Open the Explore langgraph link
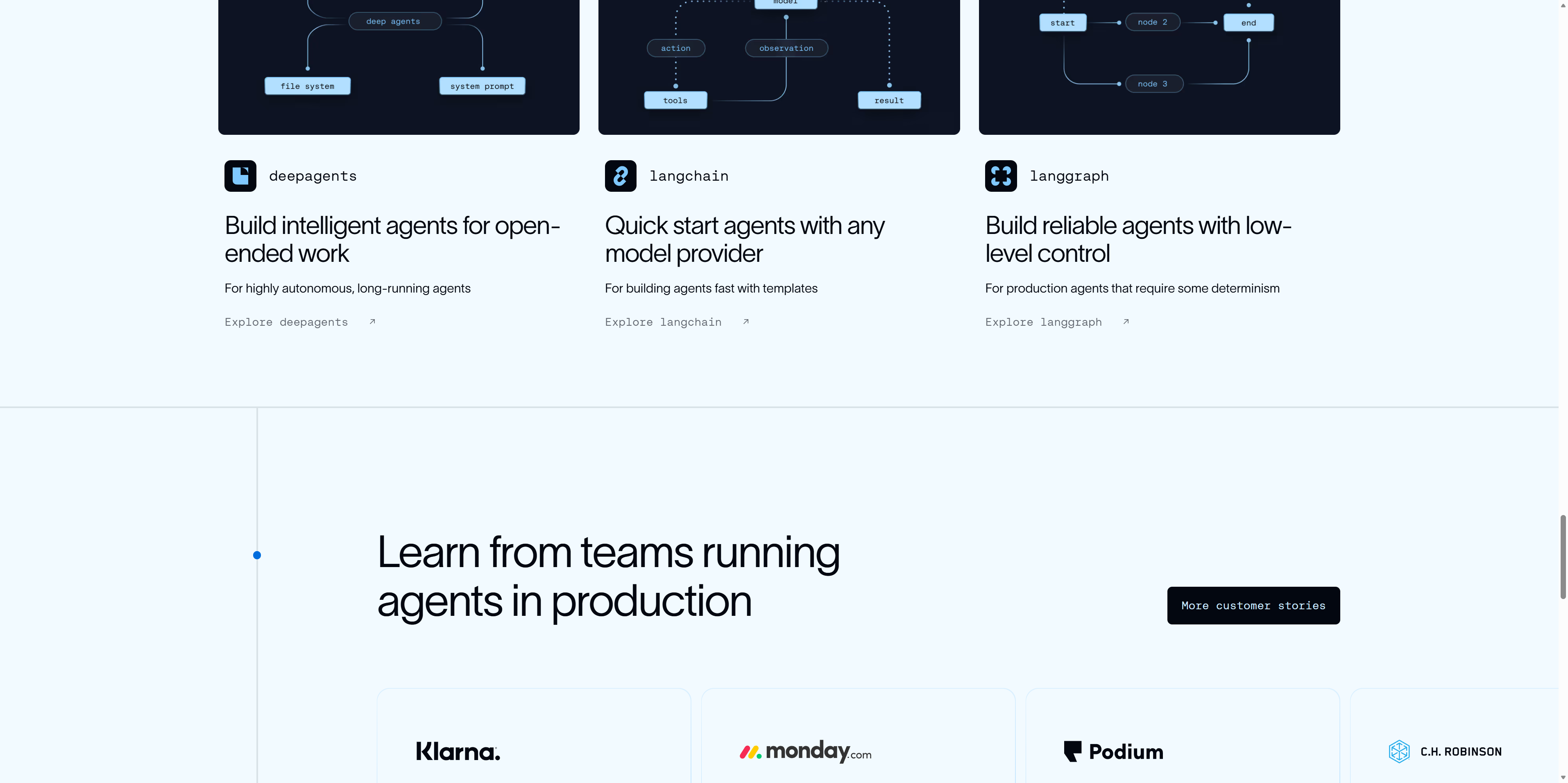The height and width of the screenshot is (783, 1568). (1057, 322)
